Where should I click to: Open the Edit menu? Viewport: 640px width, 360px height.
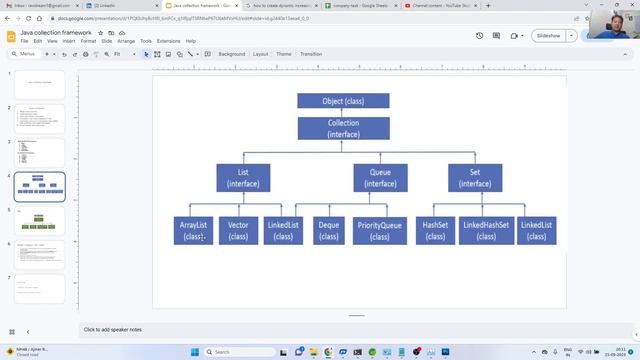pos(38,41)
